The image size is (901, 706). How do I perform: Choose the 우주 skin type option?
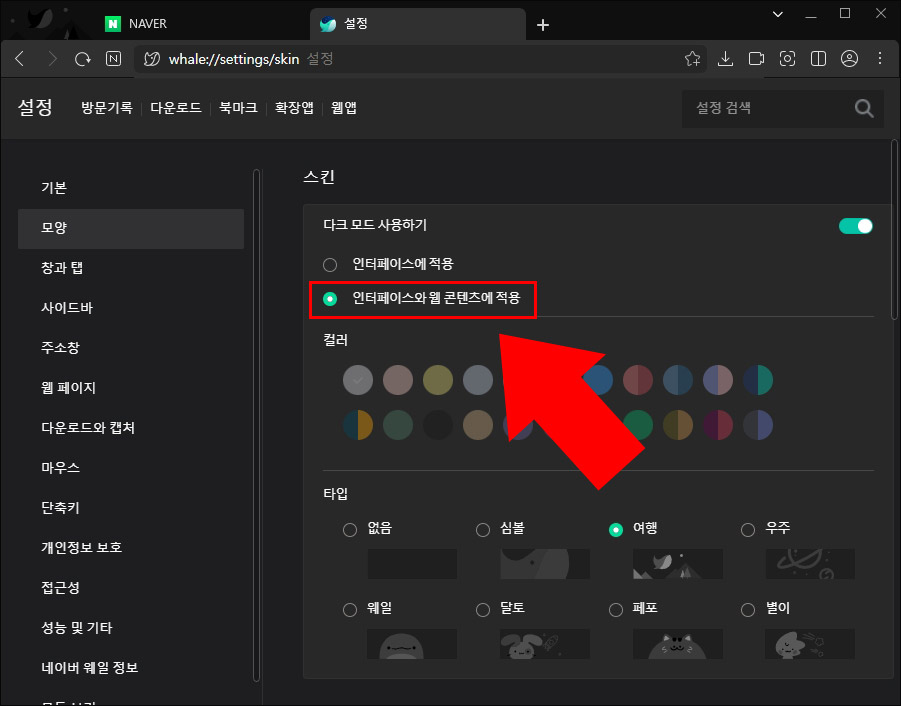pos(747,529)
